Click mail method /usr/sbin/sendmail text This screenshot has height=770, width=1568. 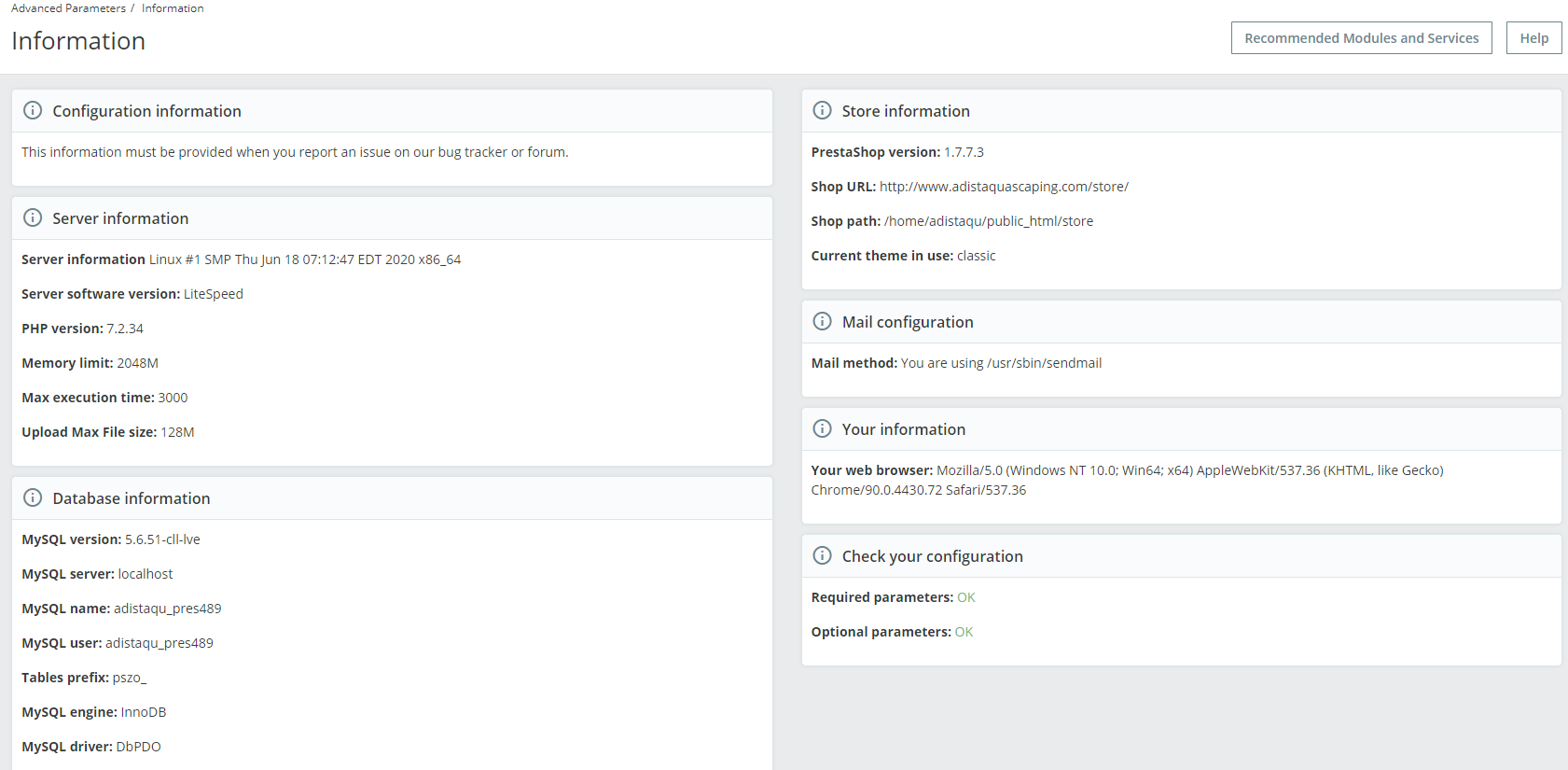coord(1001,363)
